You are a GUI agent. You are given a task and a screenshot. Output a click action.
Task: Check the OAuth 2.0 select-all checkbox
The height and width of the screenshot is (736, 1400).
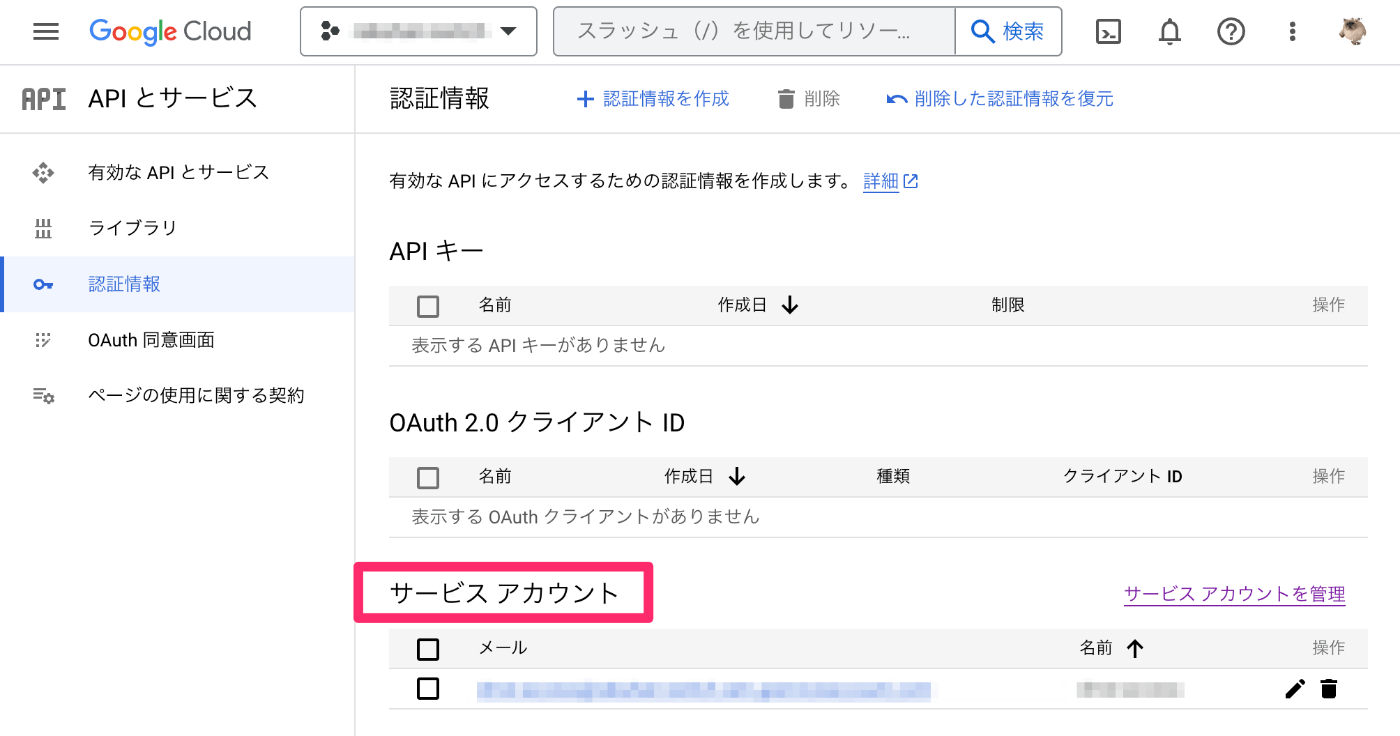pyautogui.click(x=428, y=478)
